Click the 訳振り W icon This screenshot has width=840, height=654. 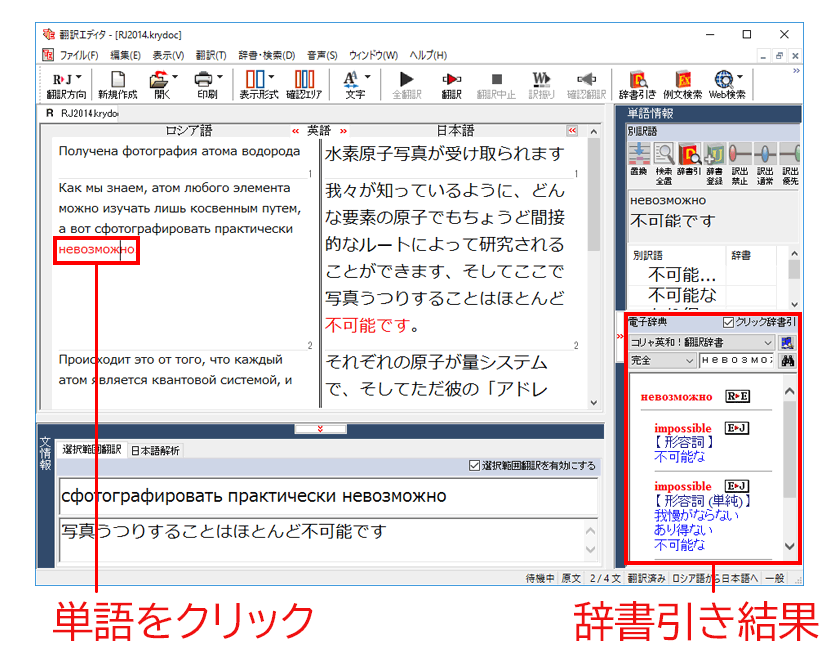[541, 79]
